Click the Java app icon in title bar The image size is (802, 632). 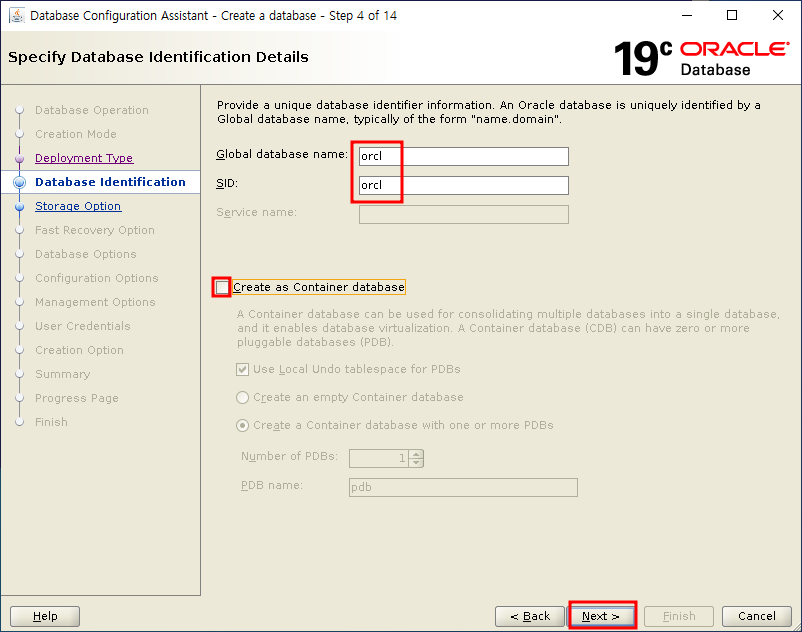point(16,15)
